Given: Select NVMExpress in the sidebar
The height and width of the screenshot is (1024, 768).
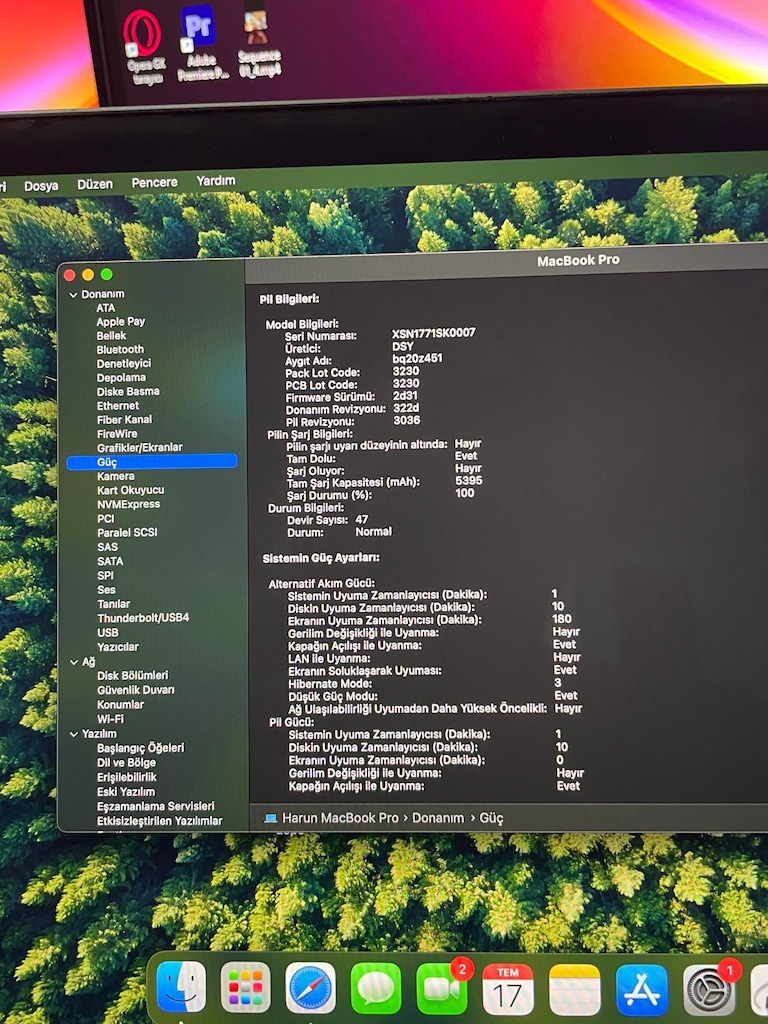Looking at the screenshot, I should (129, 504).
